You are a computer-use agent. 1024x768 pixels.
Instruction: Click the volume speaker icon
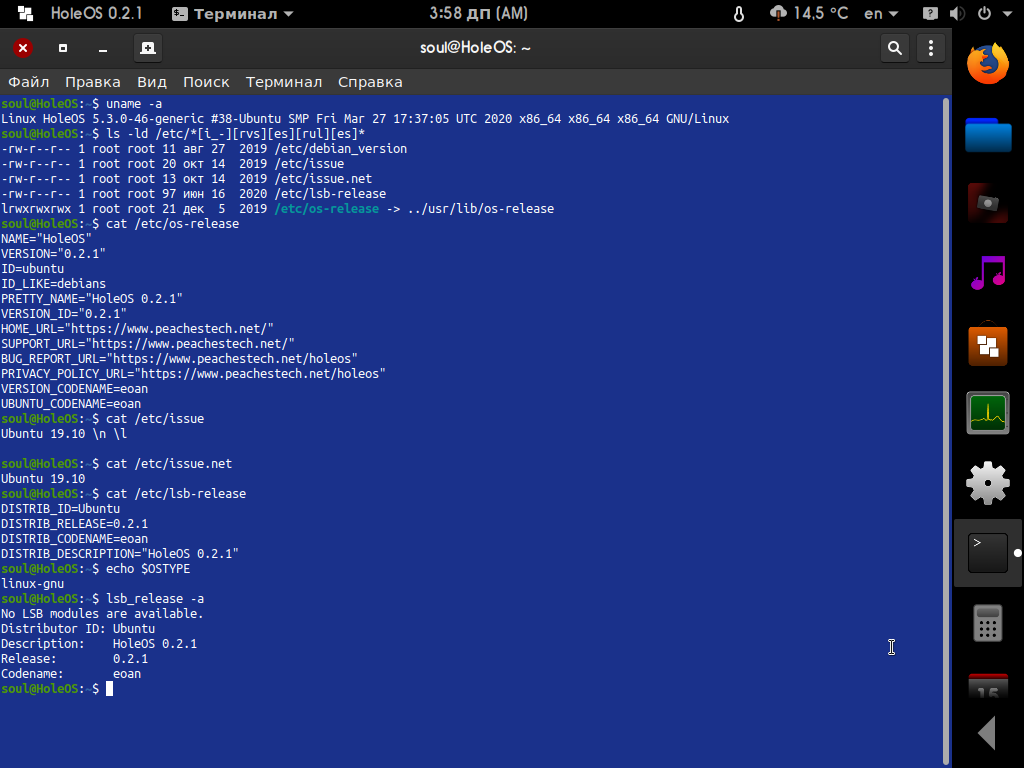tap(957, 14)
